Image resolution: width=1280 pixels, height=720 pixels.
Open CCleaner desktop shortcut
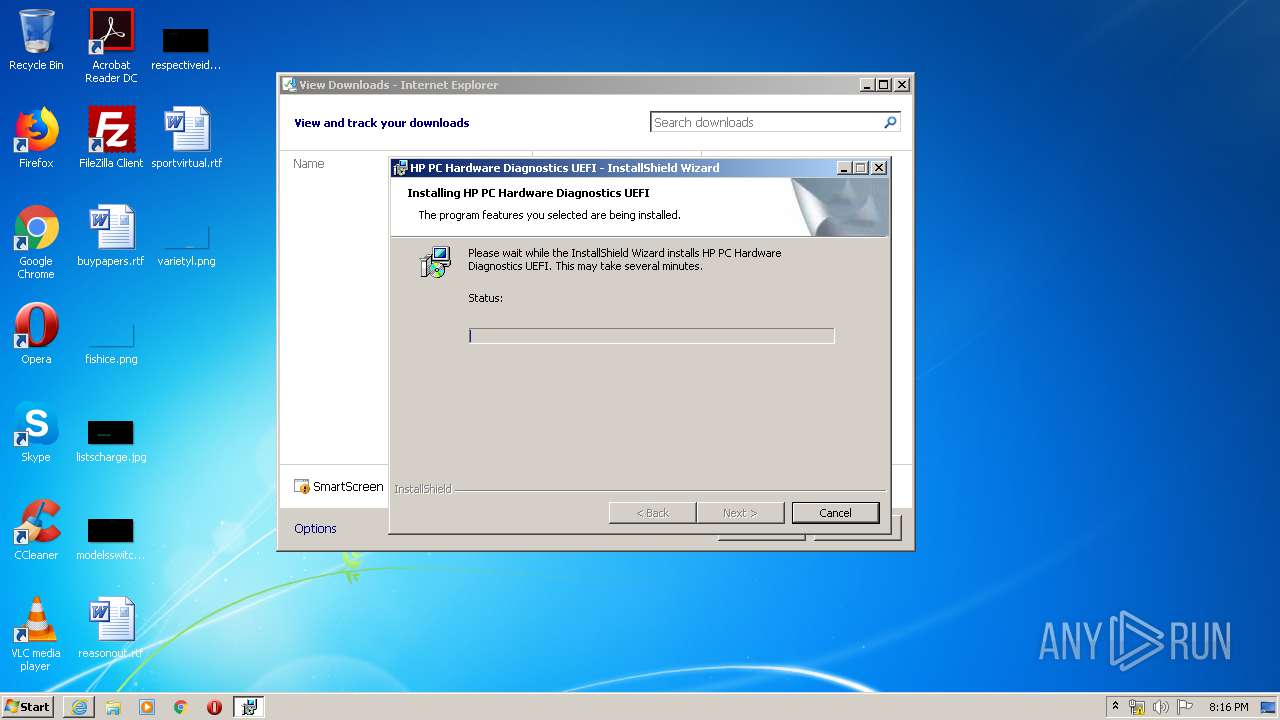(x=36, y=530)
